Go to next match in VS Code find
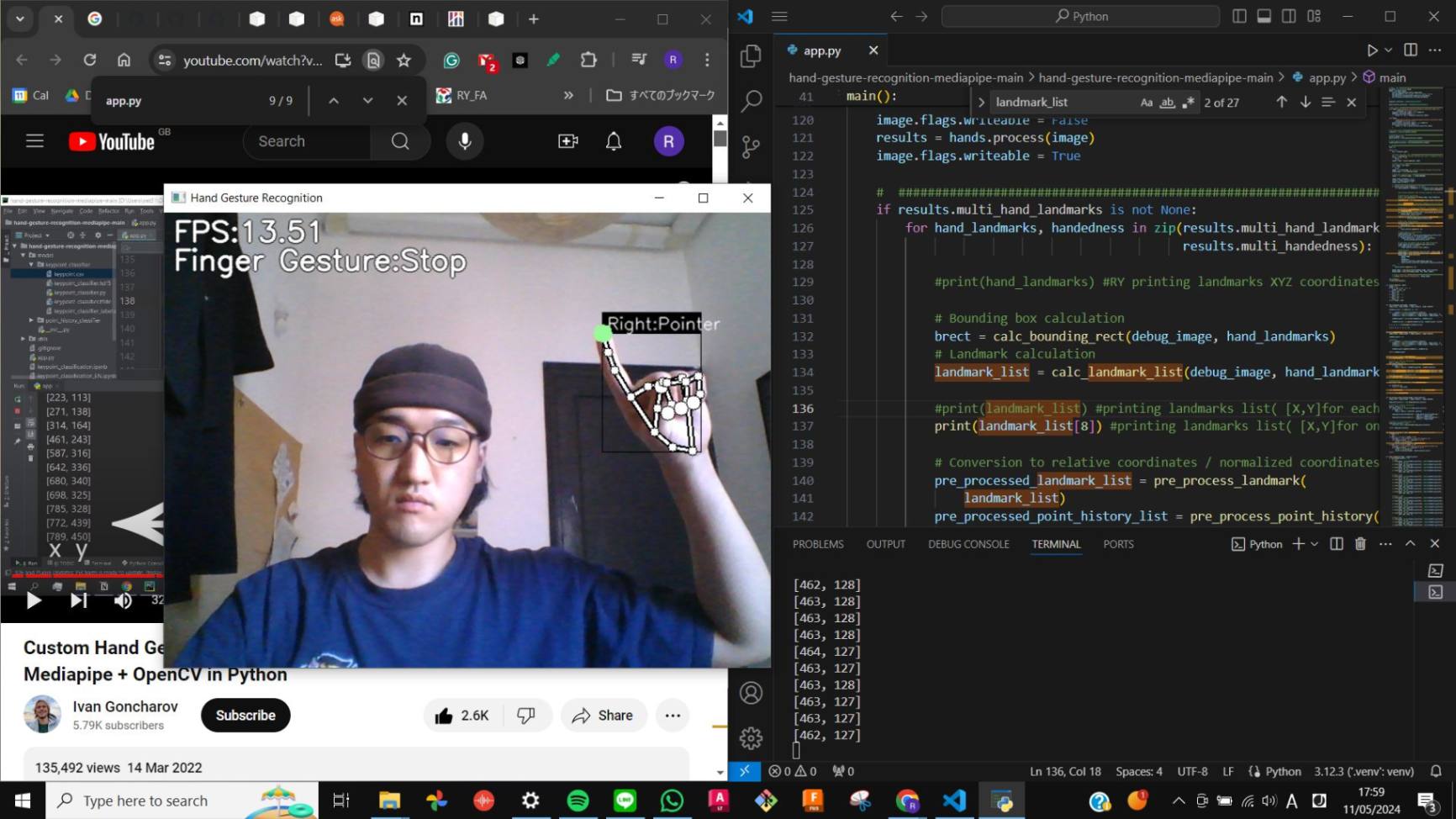 (1305, 102)
